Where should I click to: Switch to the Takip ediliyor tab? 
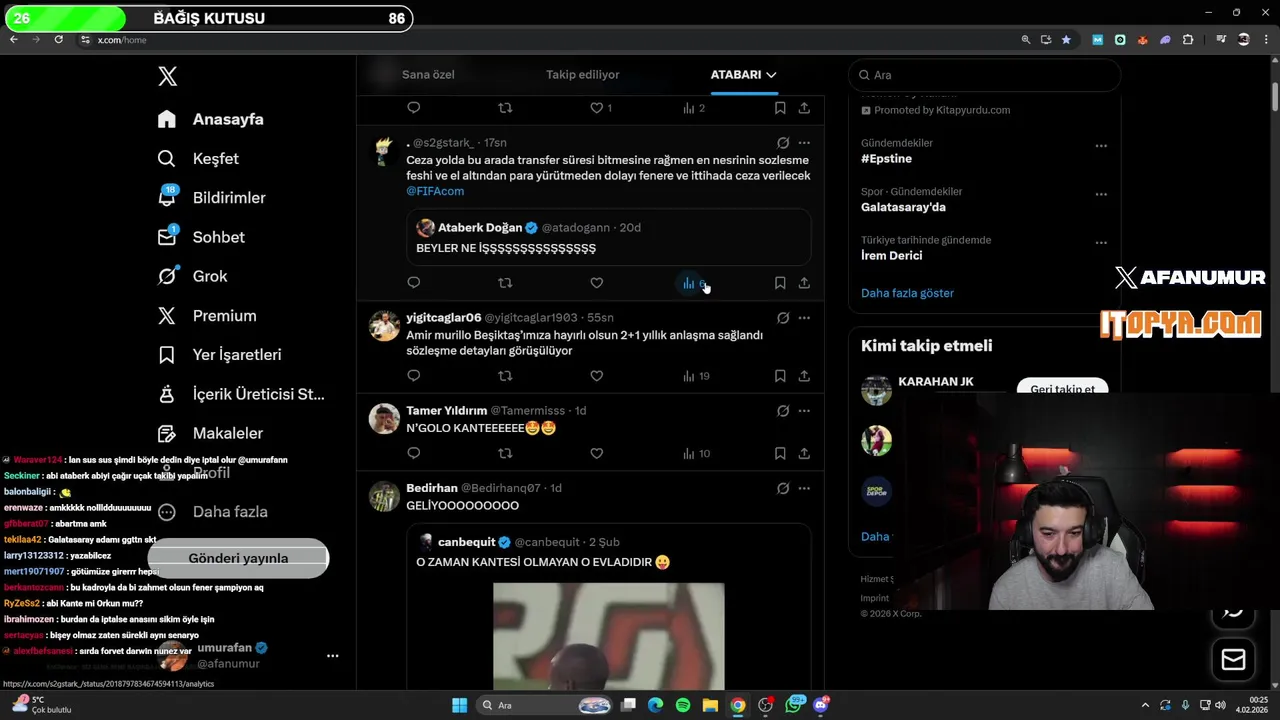coord(582,75)
